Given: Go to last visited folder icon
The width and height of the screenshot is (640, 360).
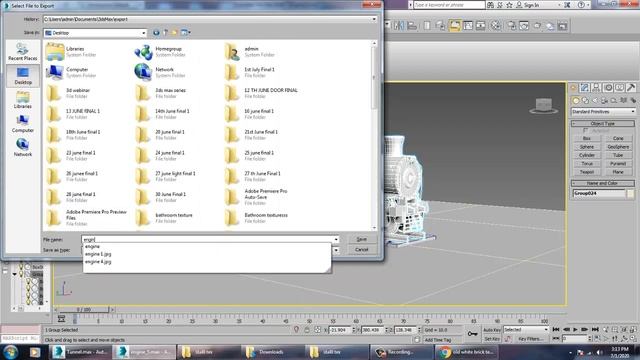Looking at the screenshot, I should tap(156, 33).
